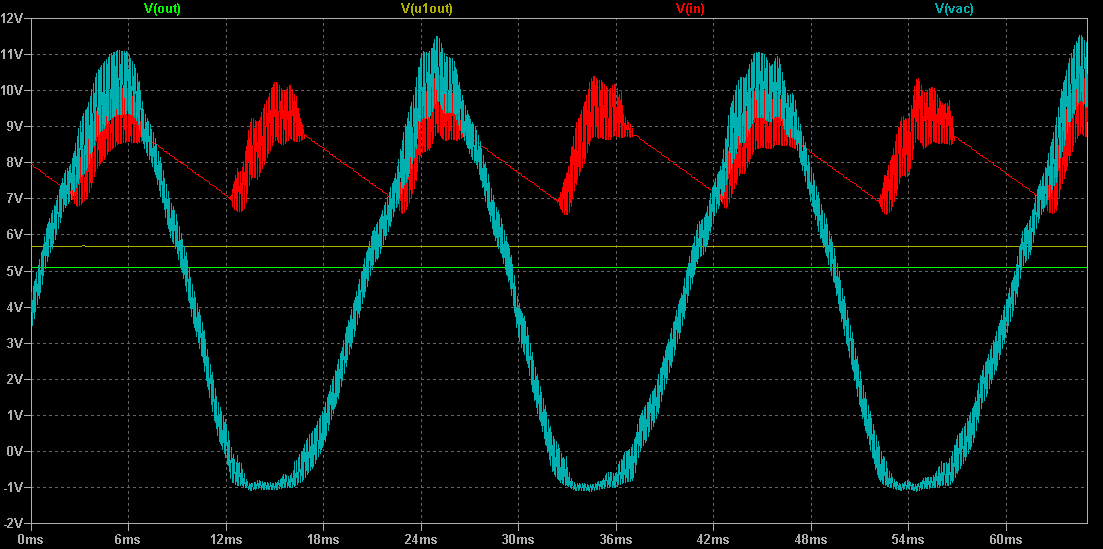Click the 6V vertical axis label
Image resolution: width=1103 pixels, height=549 pixels.
pos(16,234)
